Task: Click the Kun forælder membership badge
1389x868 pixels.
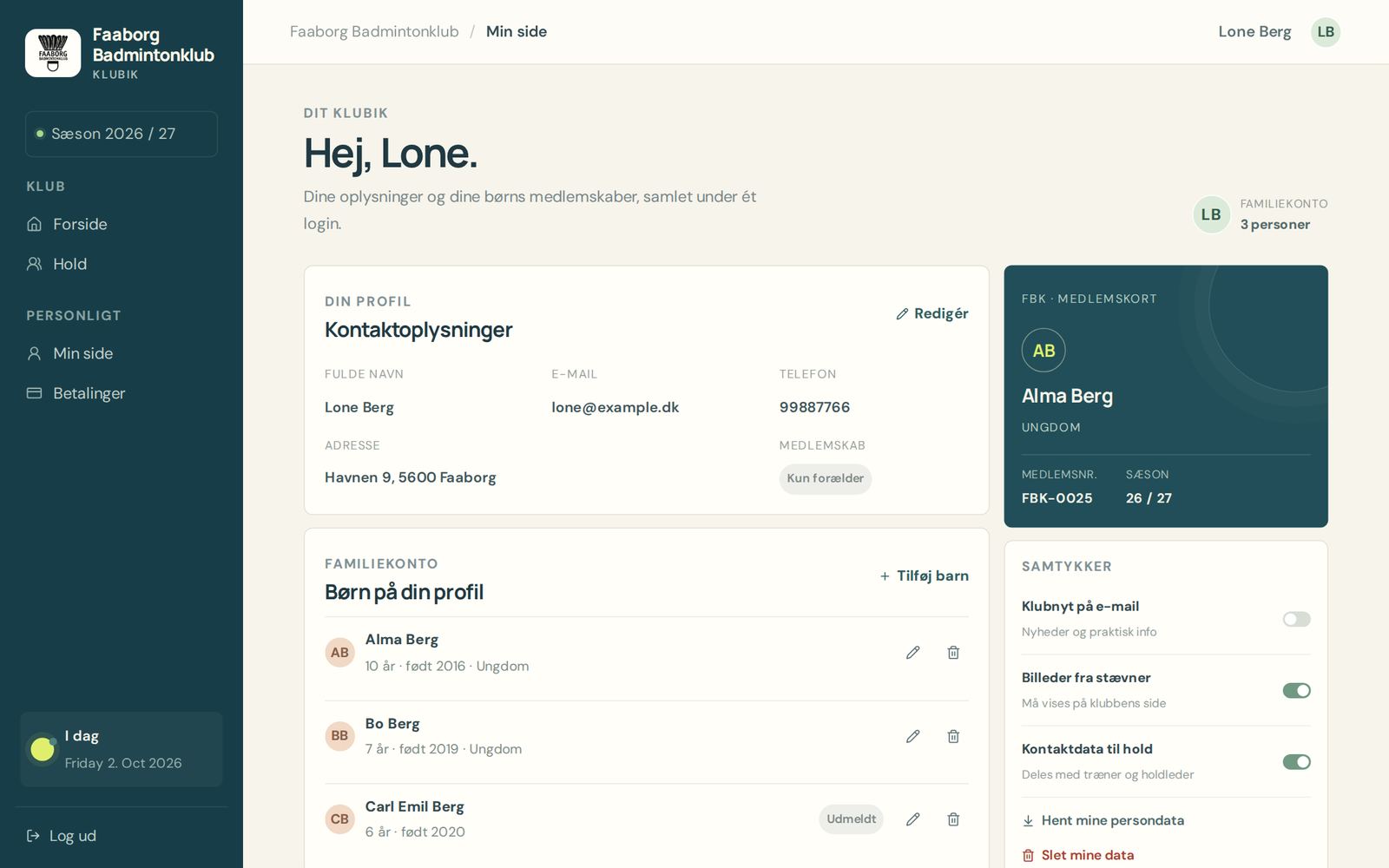Action: pos(825,478)
